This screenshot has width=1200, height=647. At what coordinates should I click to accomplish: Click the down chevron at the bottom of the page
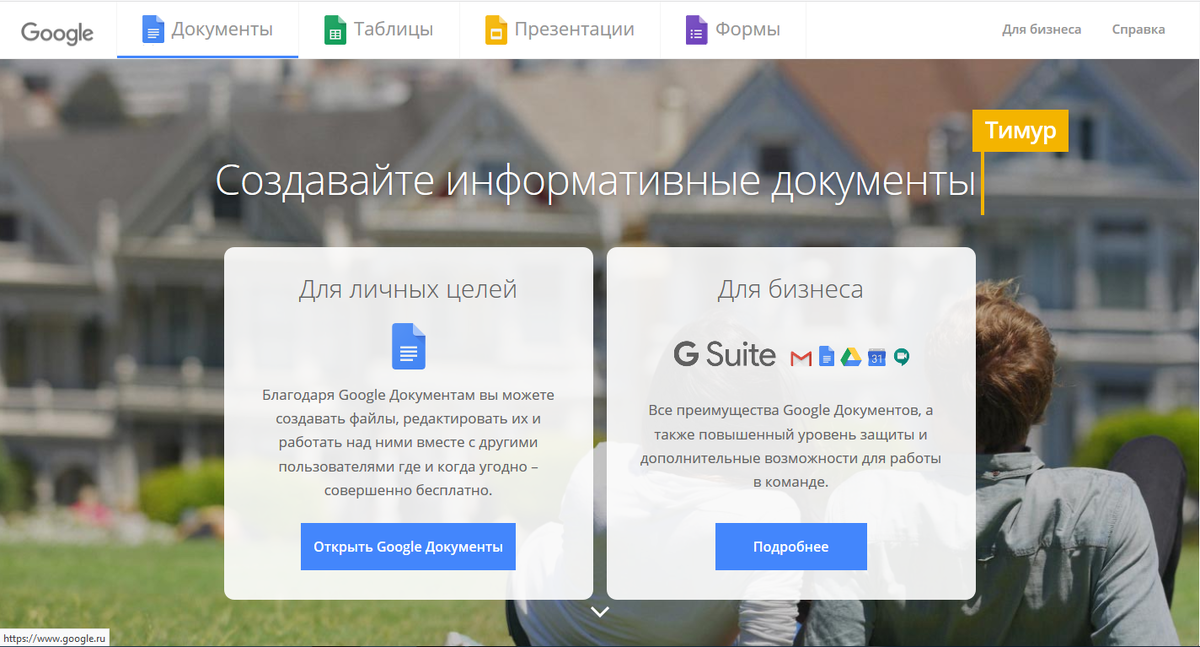pos(600,611)
